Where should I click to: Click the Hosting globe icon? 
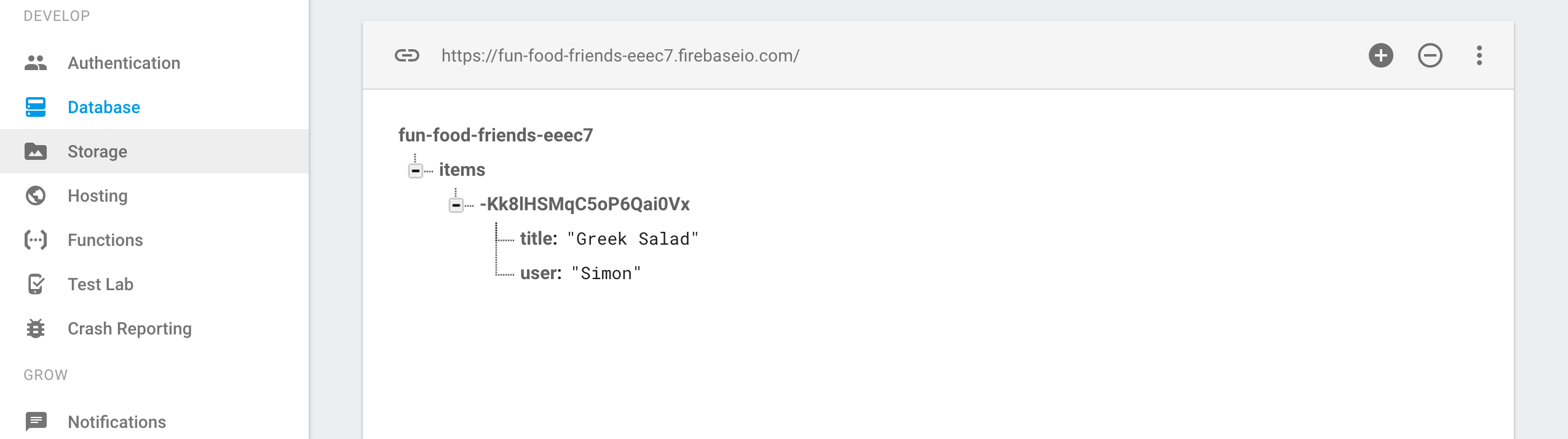coord(36,196)
